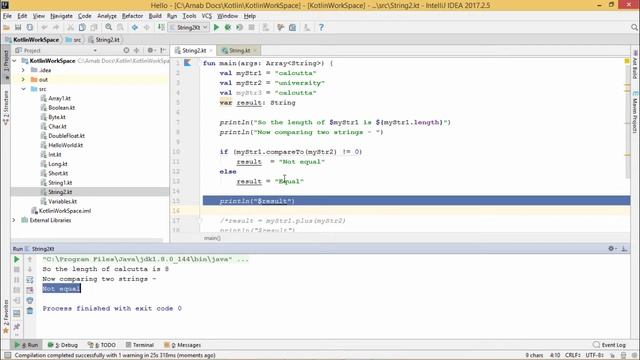Collapse the src folder
The image size is (640, 360).
[x=23, y=89]
